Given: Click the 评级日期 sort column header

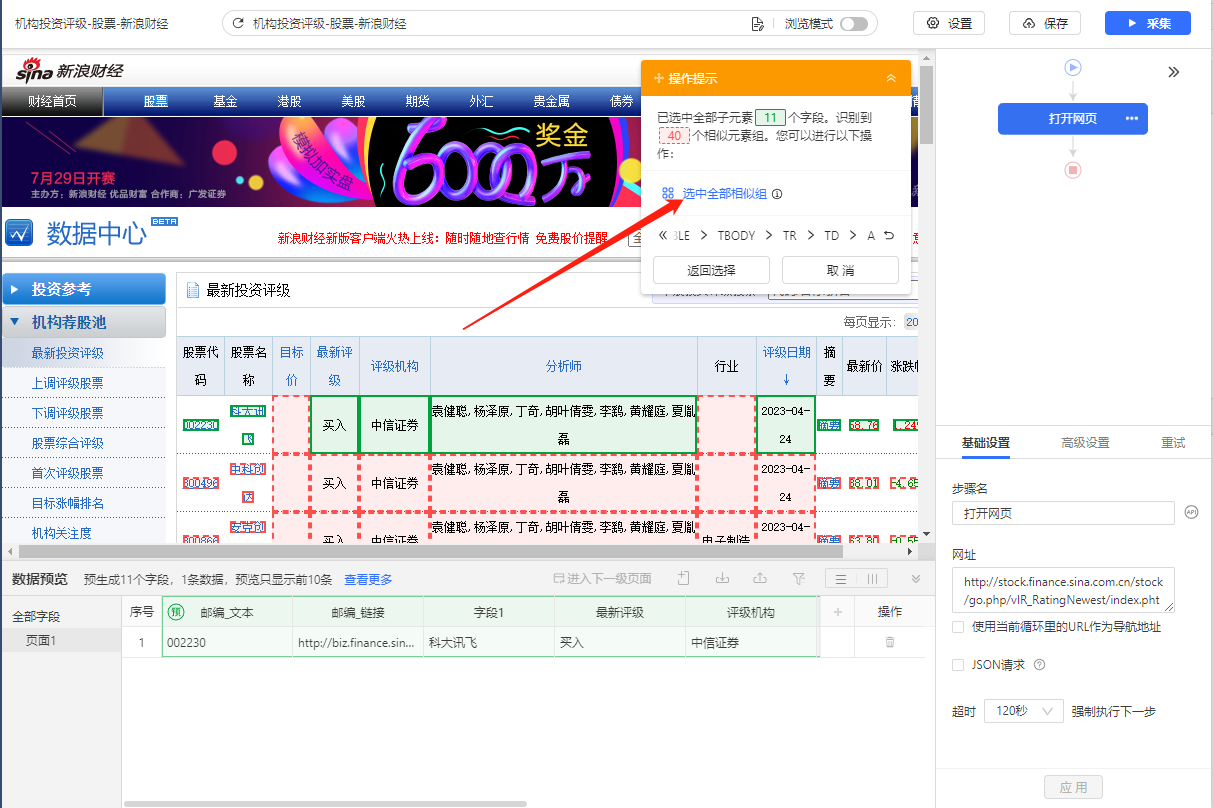Looking at the screenshot, I should coord(787,366).
